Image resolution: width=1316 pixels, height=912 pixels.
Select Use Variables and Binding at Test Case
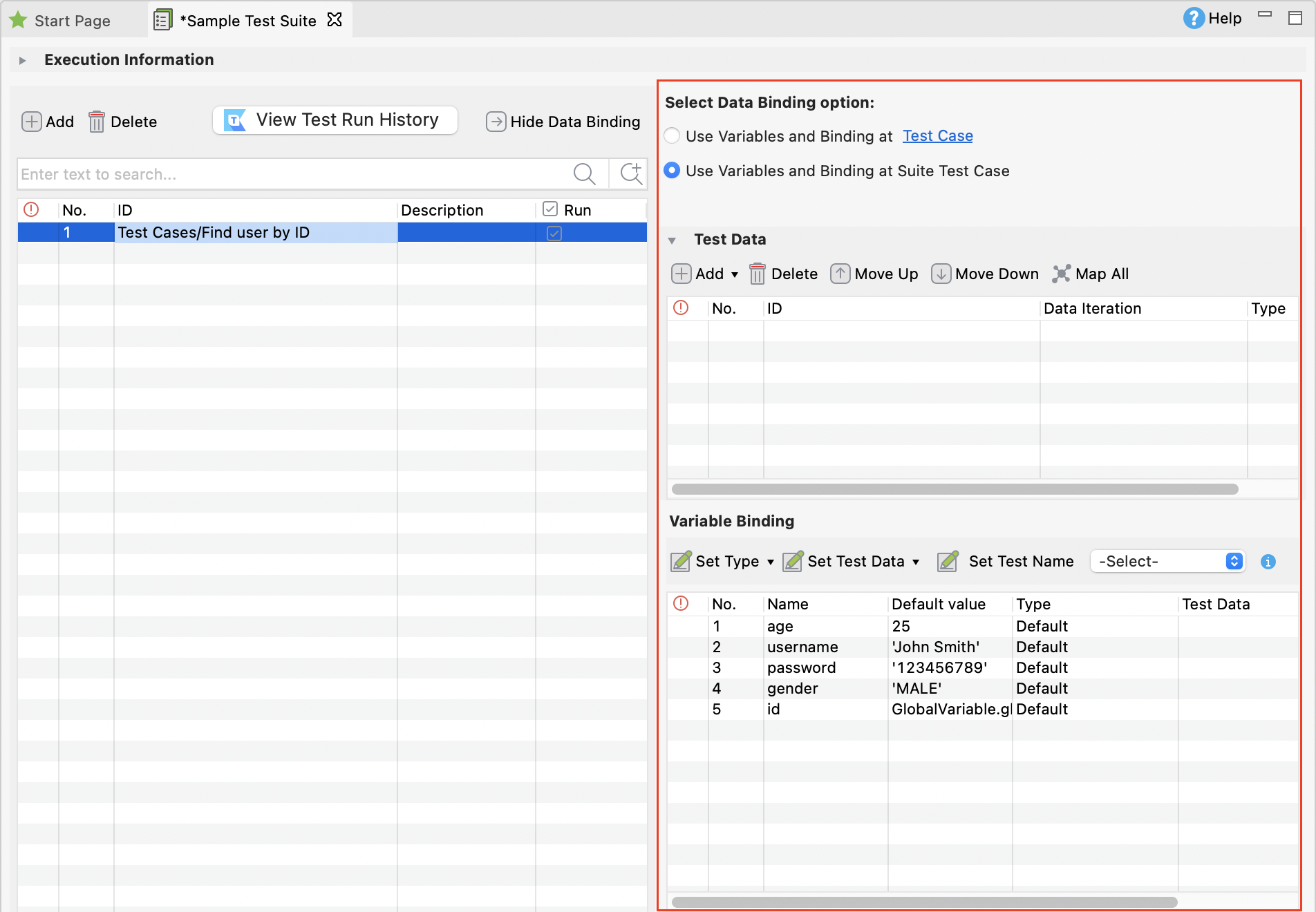[x=672, y=136]
